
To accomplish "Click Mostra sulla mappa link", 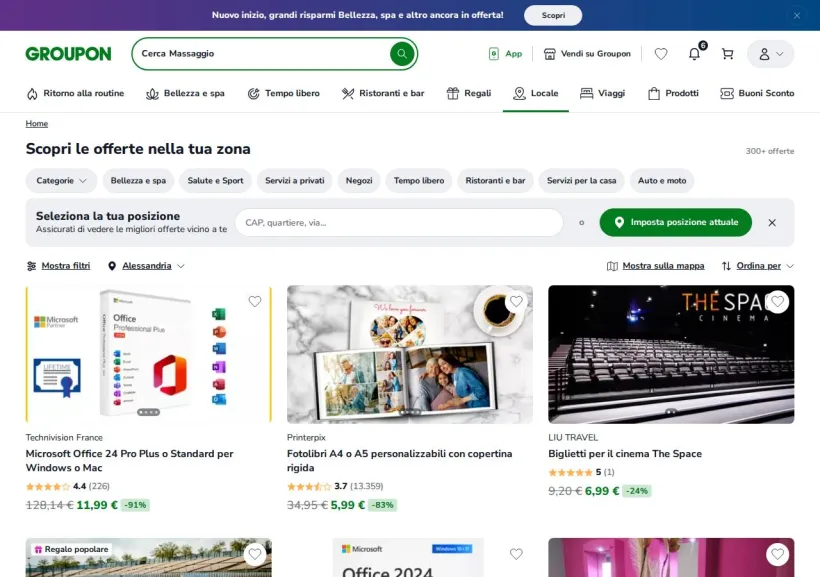I will pos(656,266).
